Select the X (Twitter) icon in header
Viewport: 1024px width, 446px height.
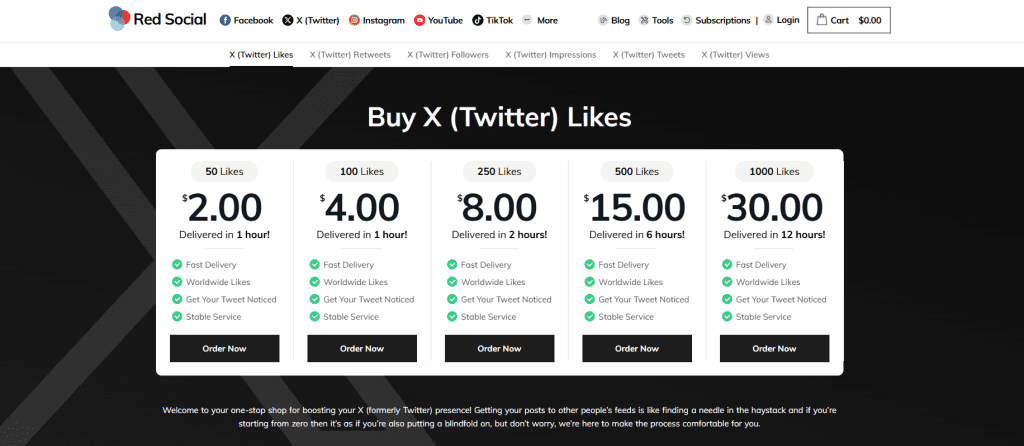(287, 20)
